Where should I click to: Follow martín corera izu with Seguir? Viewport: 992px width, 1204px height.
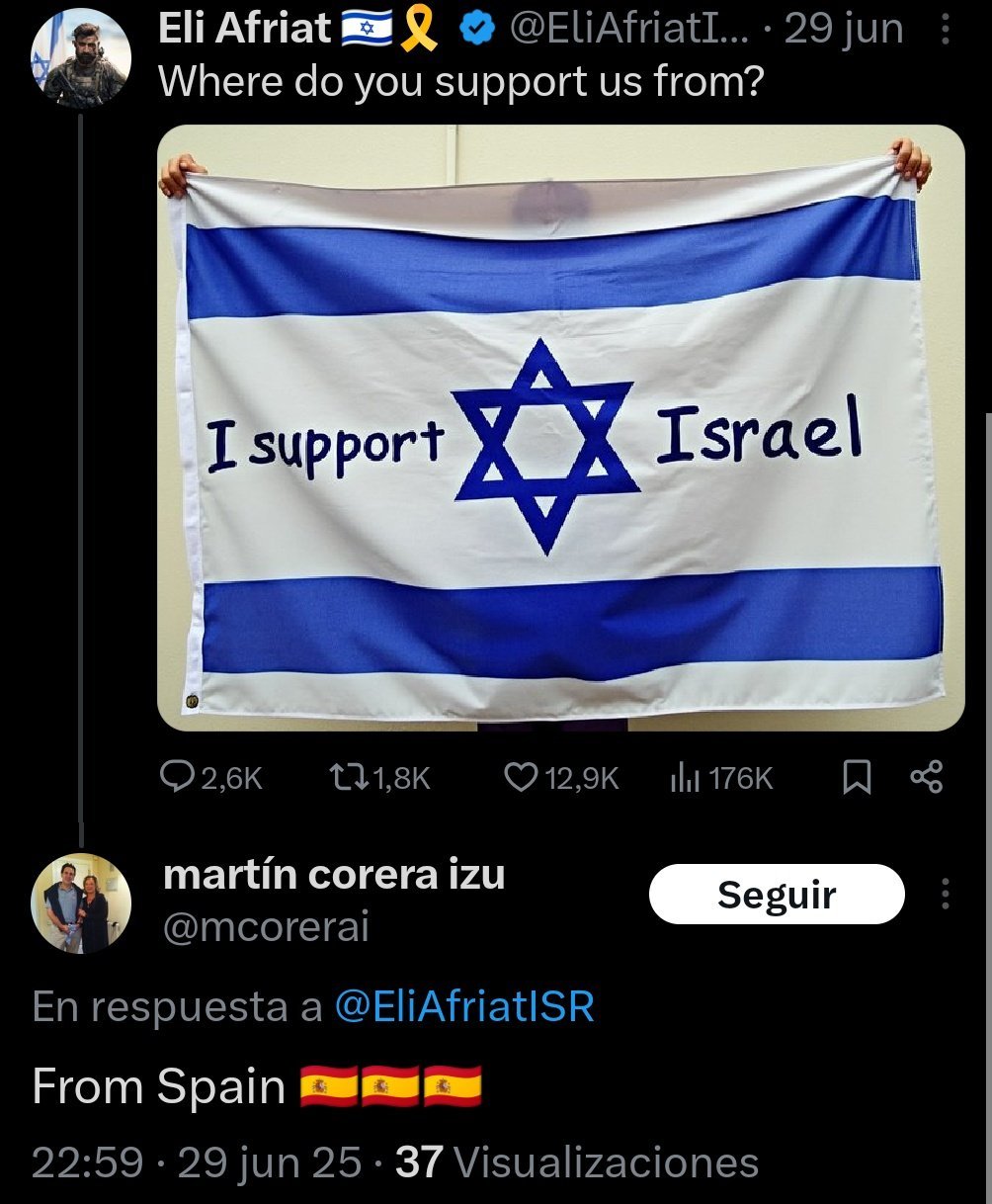pos(777,894)
